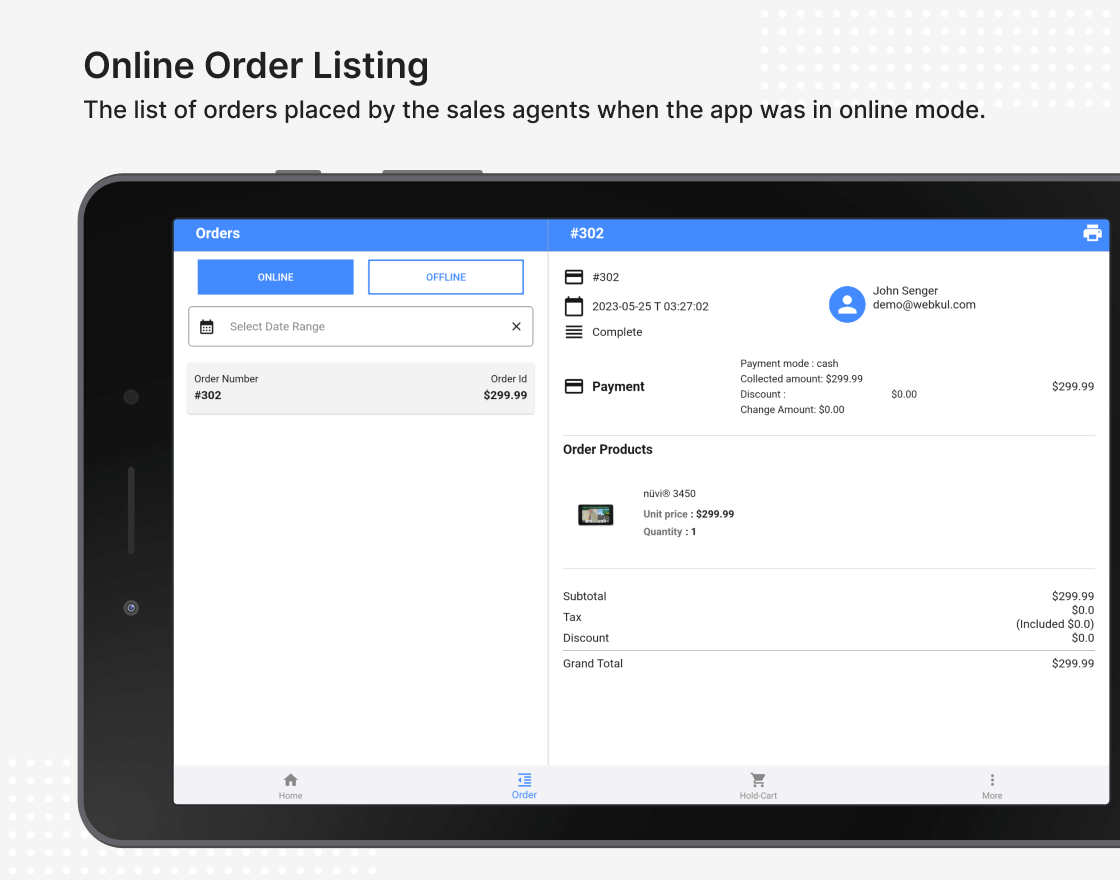Click 'Unit price : $299.99' text

tap(689, 514)
